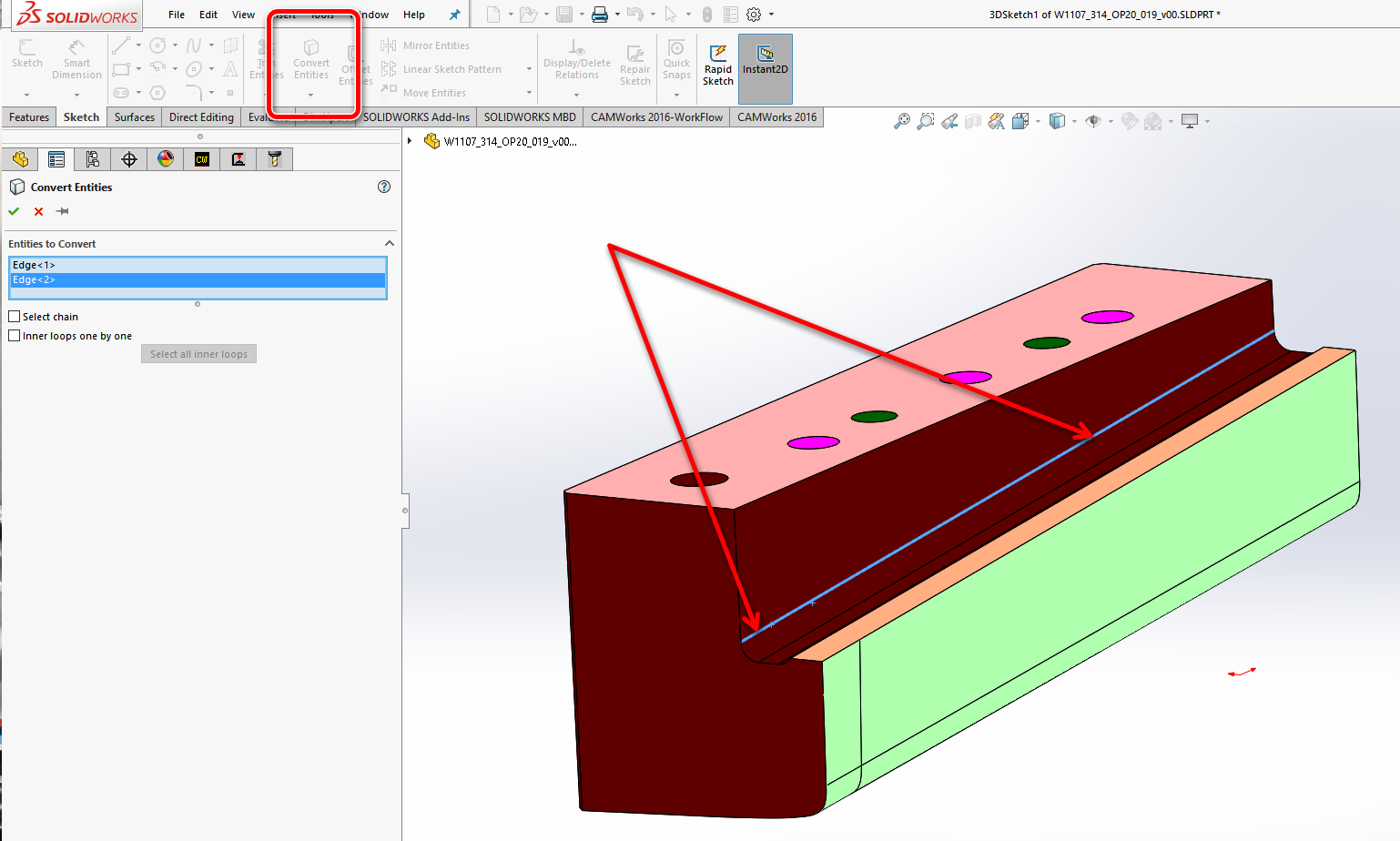This screenshot has height=841, width=1400.
Task: Open the FeatureManager design tree tab
Action: point(20,159)
